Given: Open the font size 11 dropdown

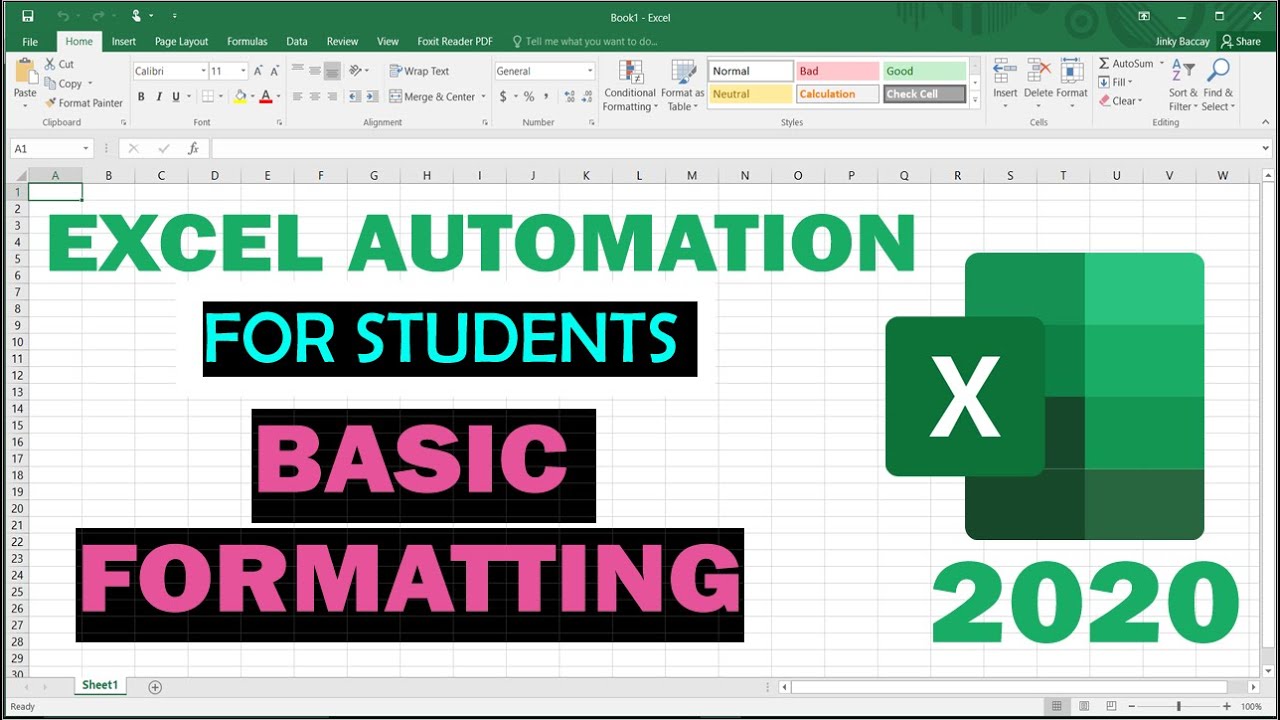Looking at the screenshot, I should [x=243, y=71].
